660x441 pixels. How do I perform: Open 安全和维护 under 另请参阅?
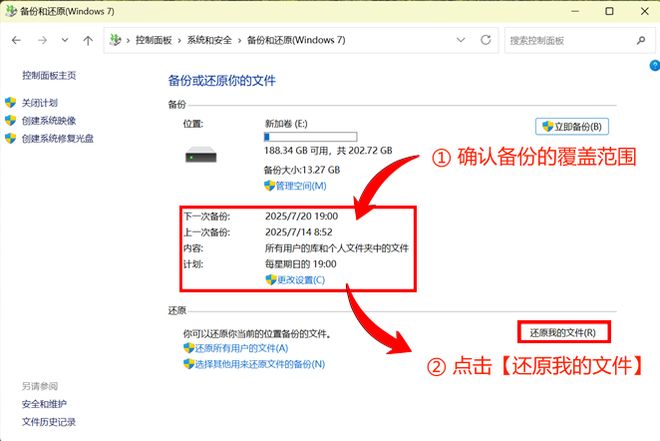pyautogui.click(x=44, y=404)
